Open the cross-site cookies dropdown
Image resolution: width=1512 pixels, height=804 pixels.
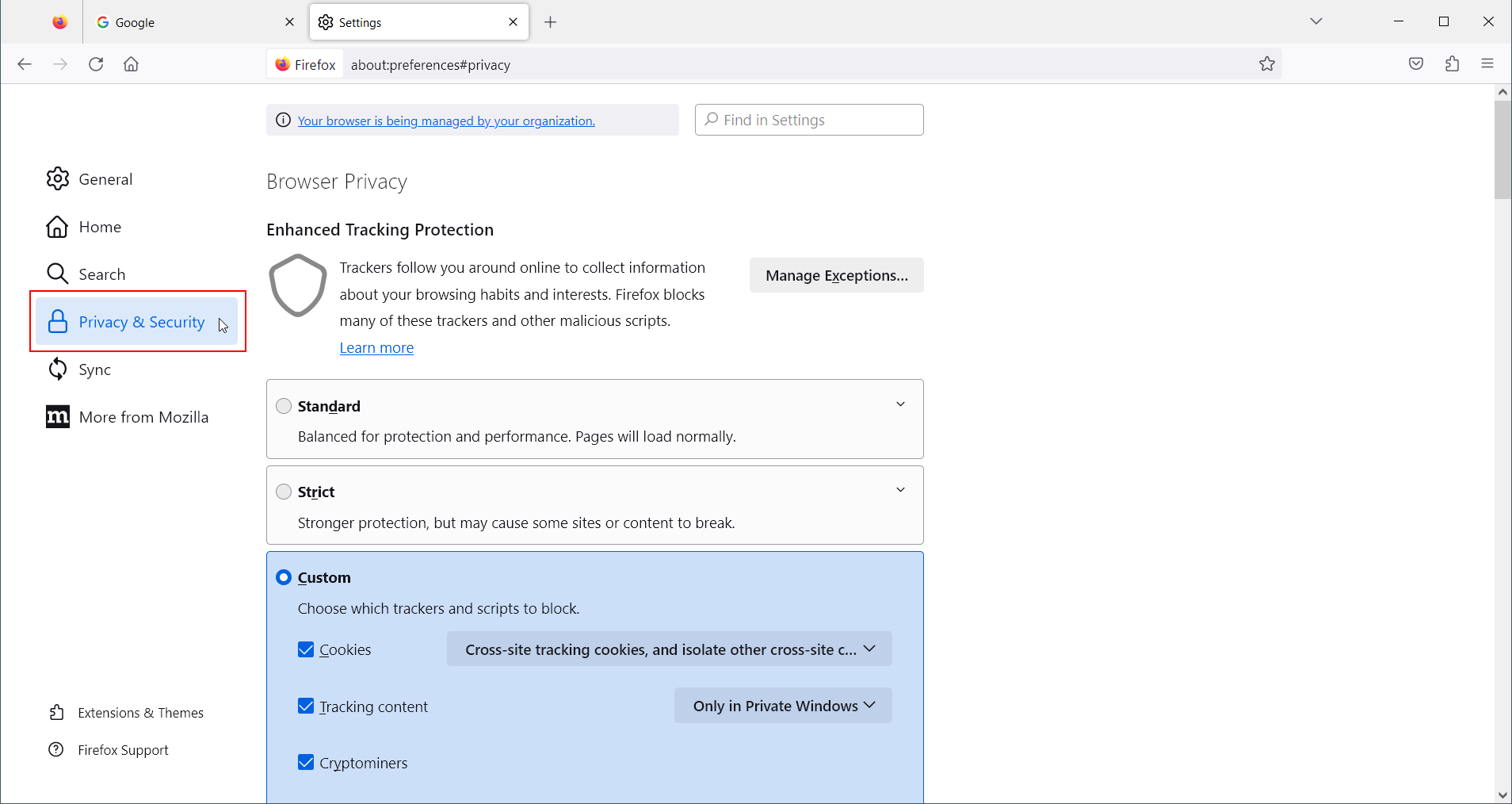(x=668, y=649)
